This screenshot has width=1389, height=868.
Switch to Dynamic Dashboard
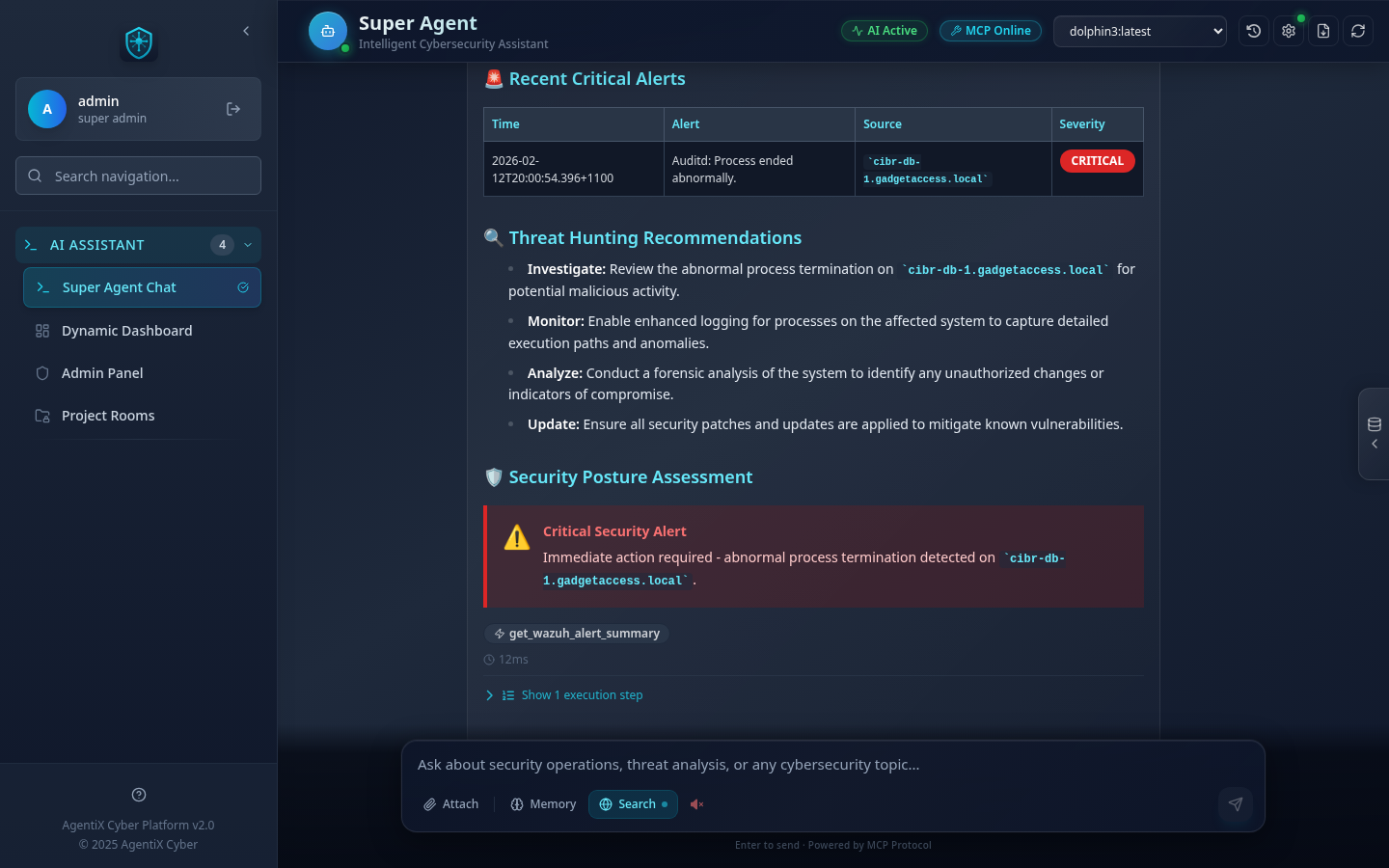(125, 331)
